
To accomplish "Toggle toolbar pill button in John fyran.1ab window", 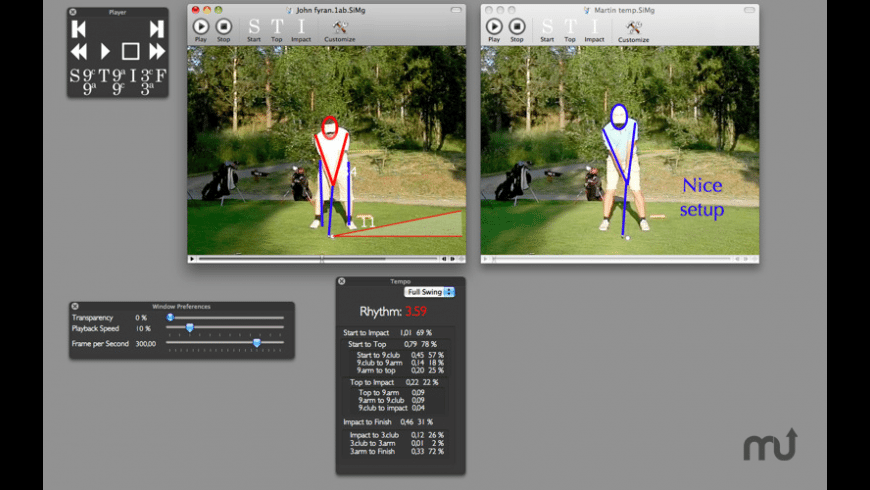I will click(456, 10).
